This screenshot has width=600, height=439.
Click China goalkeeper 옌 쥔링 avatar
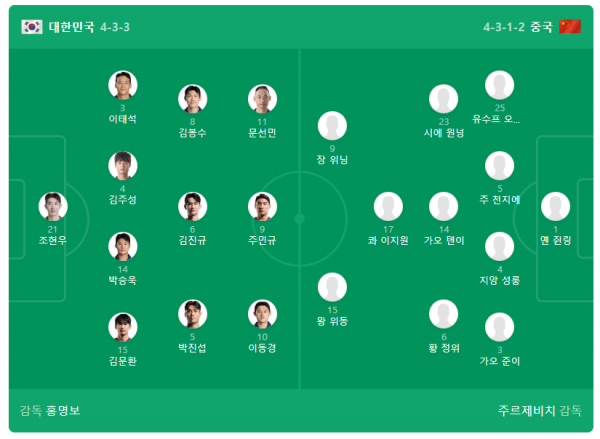point(555,207)
